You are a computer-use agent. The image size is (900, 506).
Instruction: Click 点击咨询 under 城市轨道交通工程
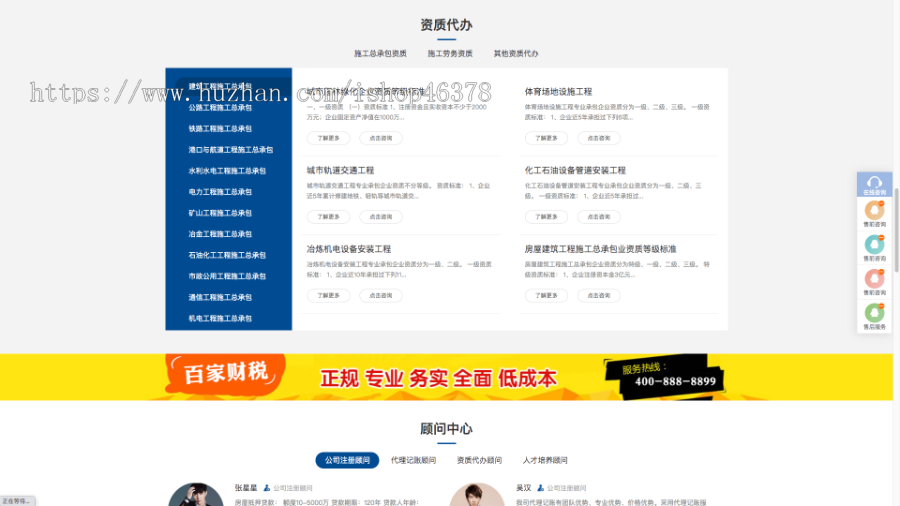[381, 217]
